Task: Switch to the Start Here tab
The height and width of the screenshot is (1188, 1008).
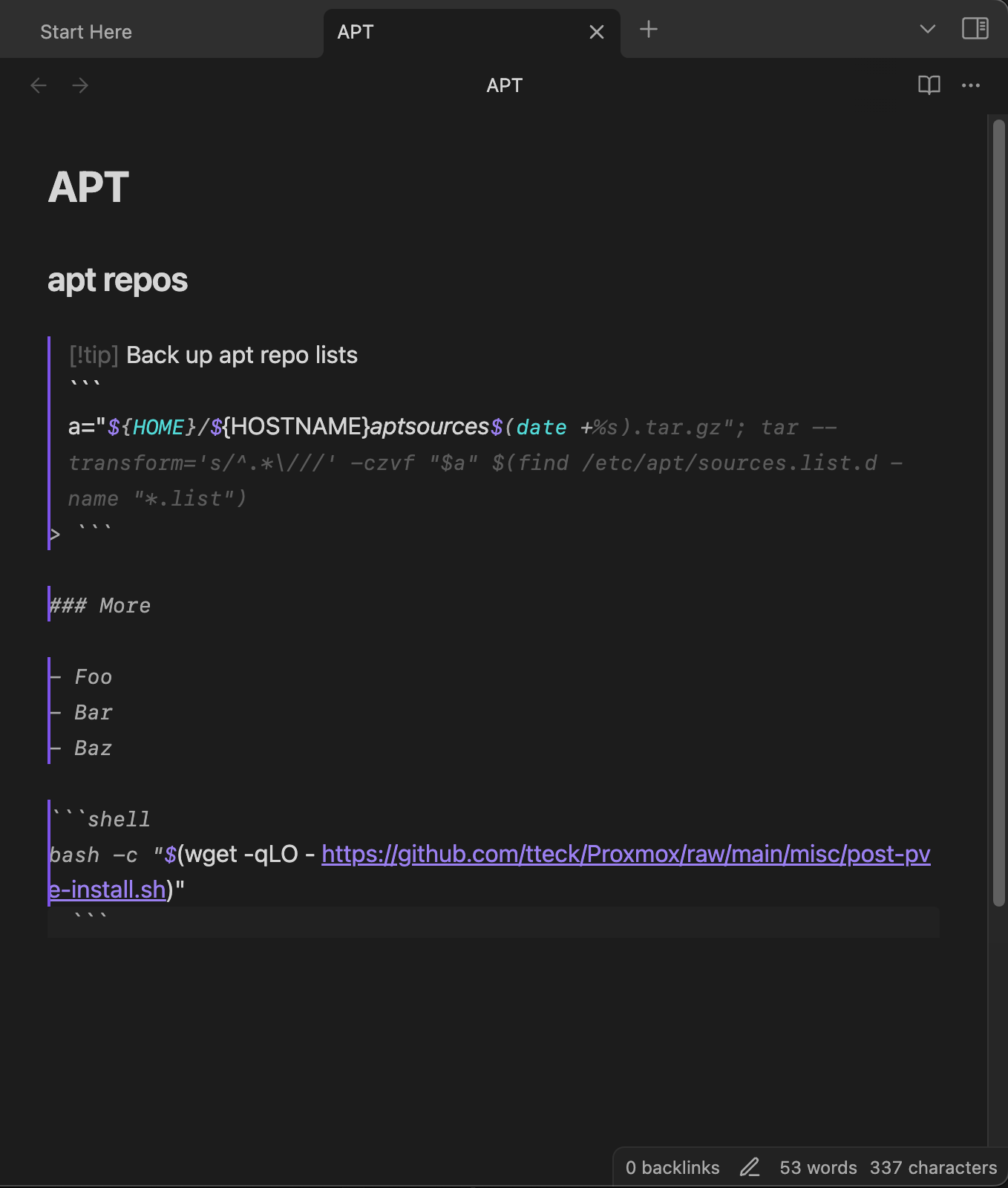Action: [x=86, y=32]
